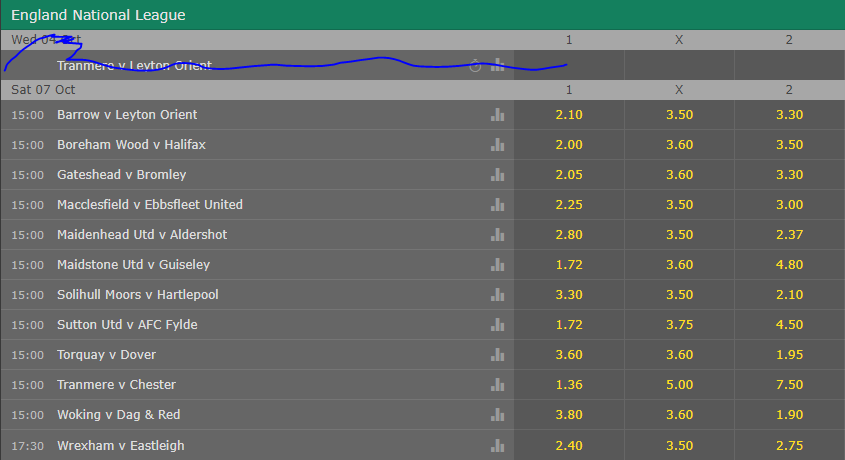Viewport: 845px width, 460px height.
Task: Open stats icon for Tranmere v Chester
Action: click(x=497, y=385)
